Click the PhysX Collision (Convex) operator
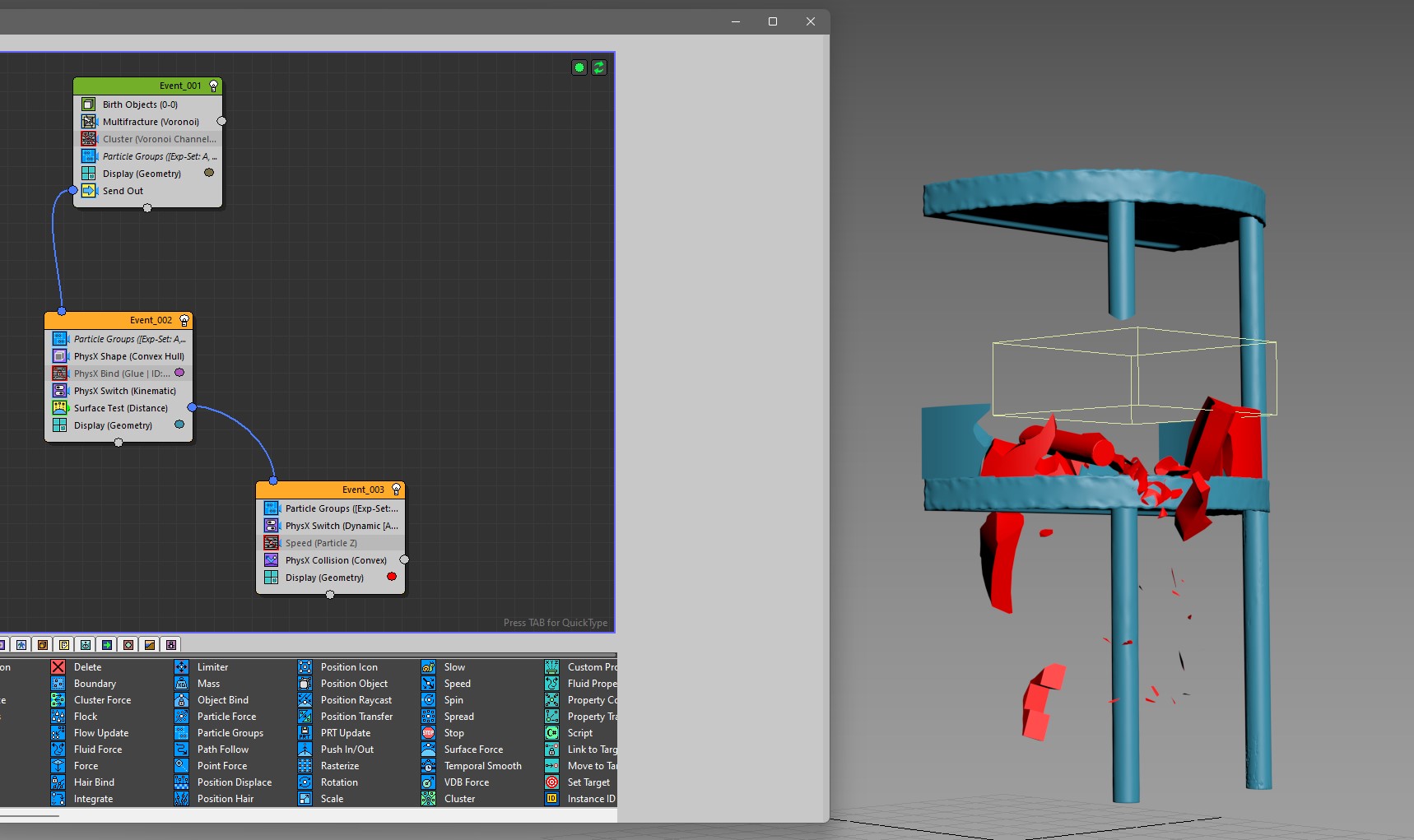The width and height of the screenshot is (1414, 840). (x=336, y=560)
